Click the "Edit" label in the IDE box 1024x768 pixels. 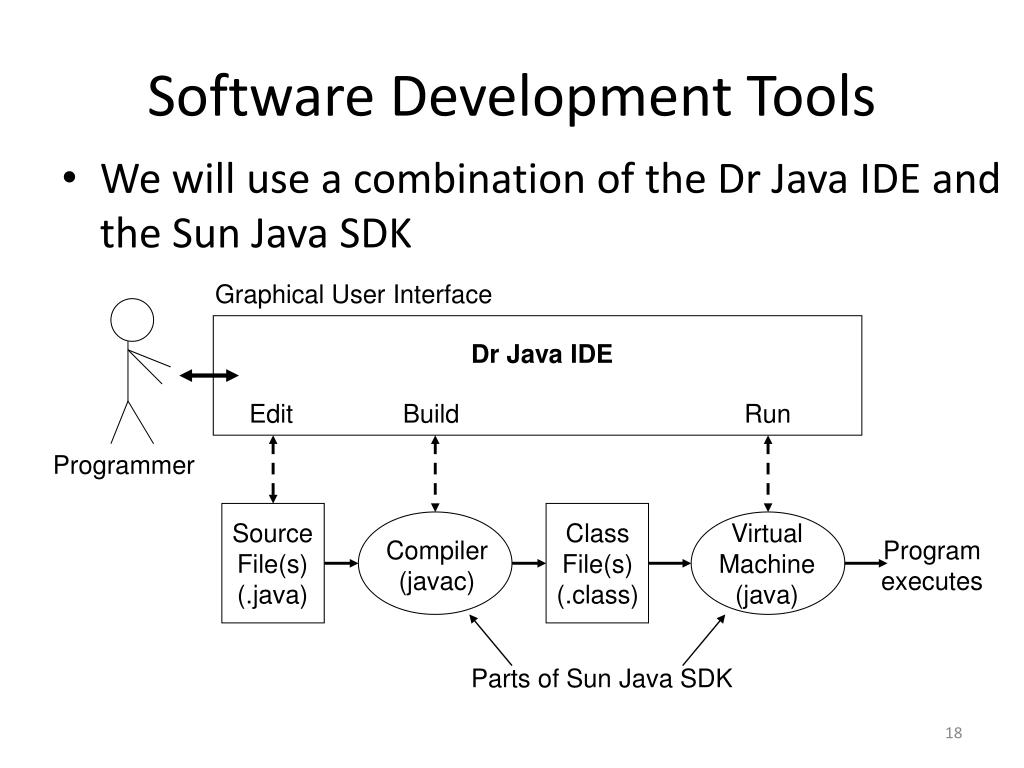pos(271,414)
